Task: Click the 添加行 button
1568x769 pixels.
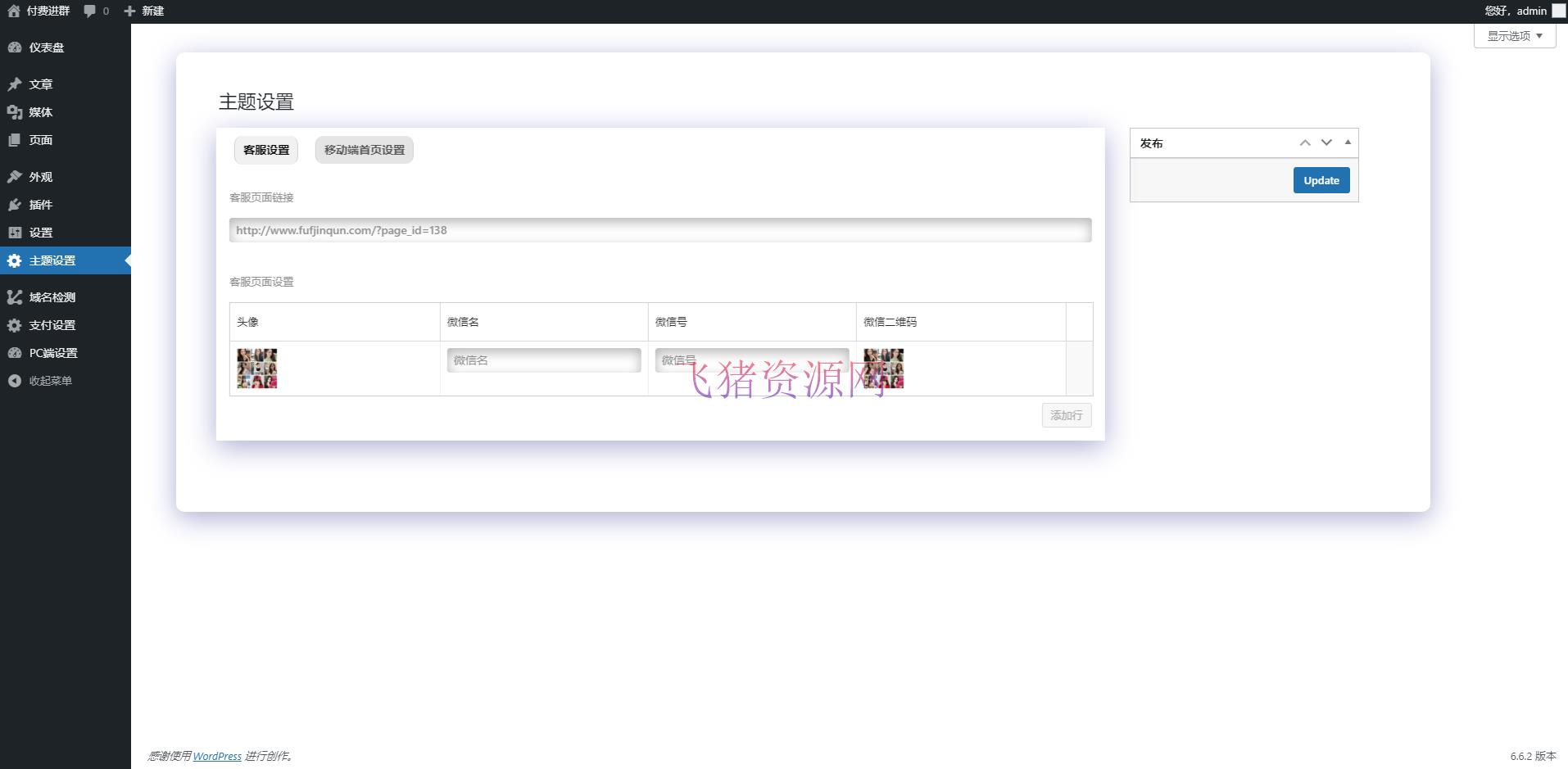Action: 1066,415
